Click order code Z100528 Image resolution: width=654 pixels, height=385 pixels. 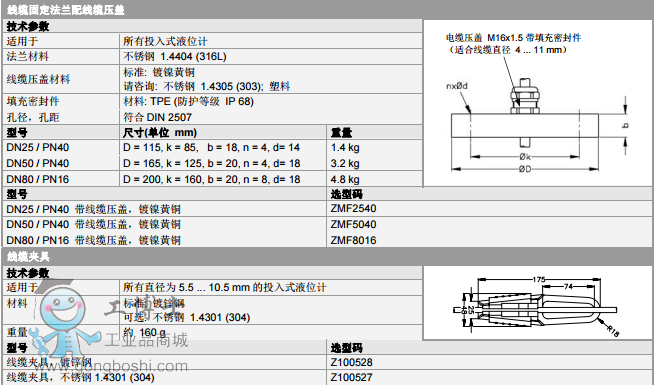coord(352,362)
